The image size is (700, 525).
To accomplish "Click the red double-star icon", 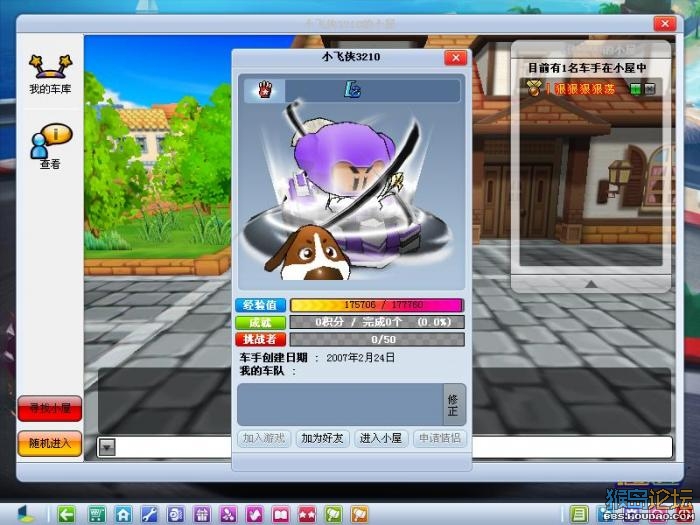I will click(x=307, y=514).
